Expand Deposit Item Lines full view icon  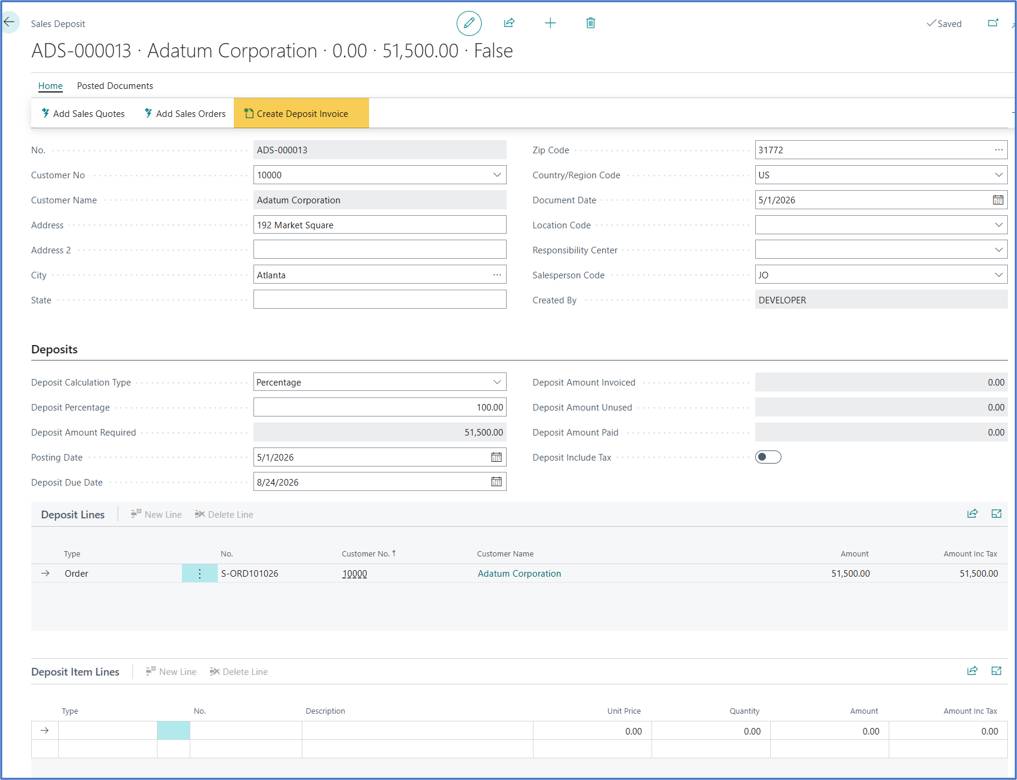click(x=996, y=671)
